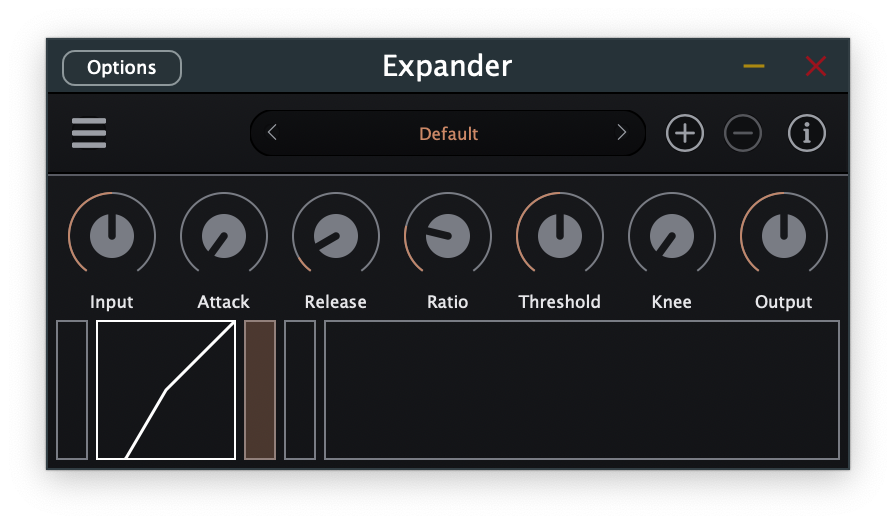Remove preset with the minus circle icon
Viewport: 896px width, 524px height.
743,133
